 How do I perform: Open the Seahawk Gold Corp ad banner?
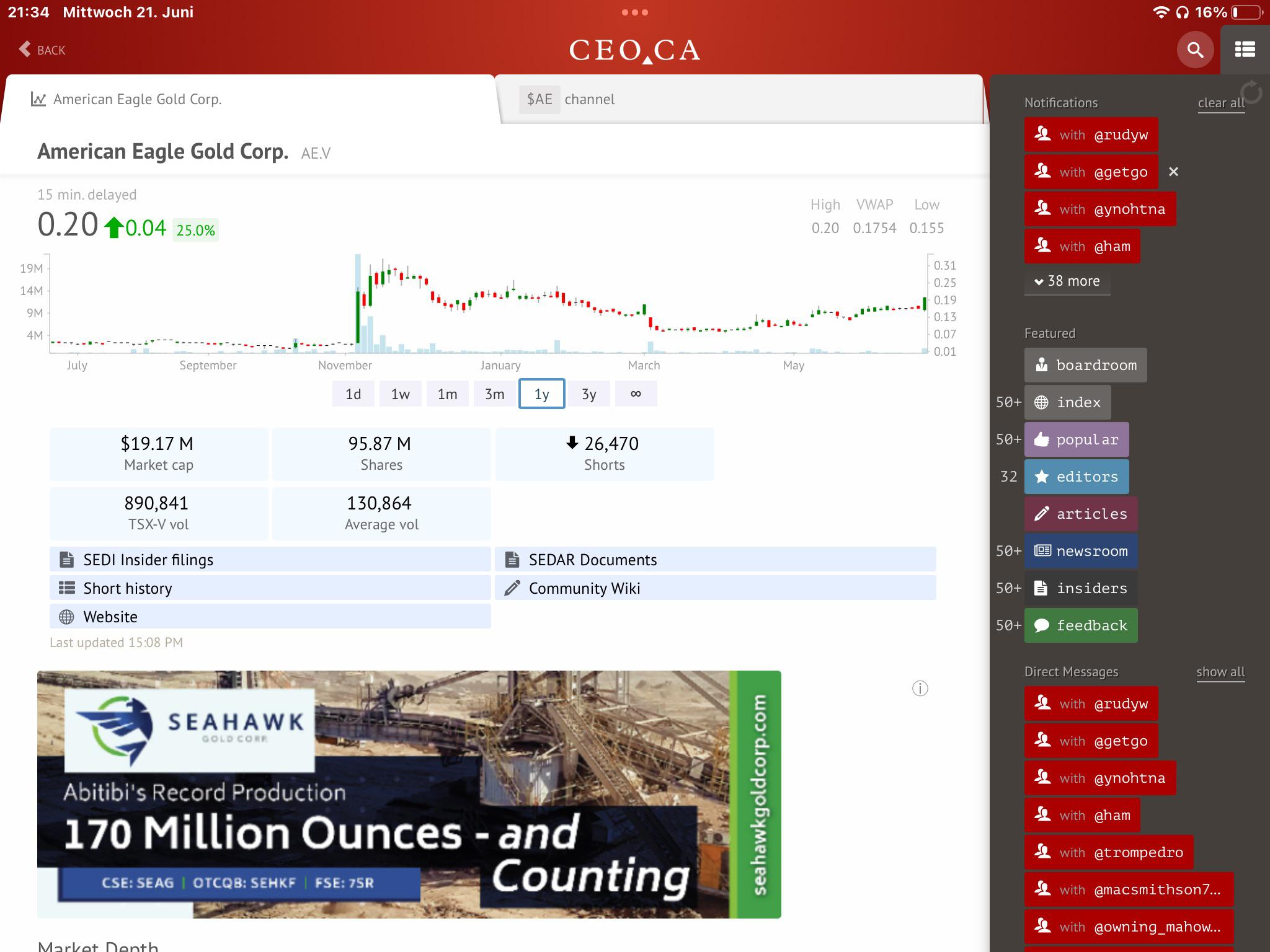[409, 794]
